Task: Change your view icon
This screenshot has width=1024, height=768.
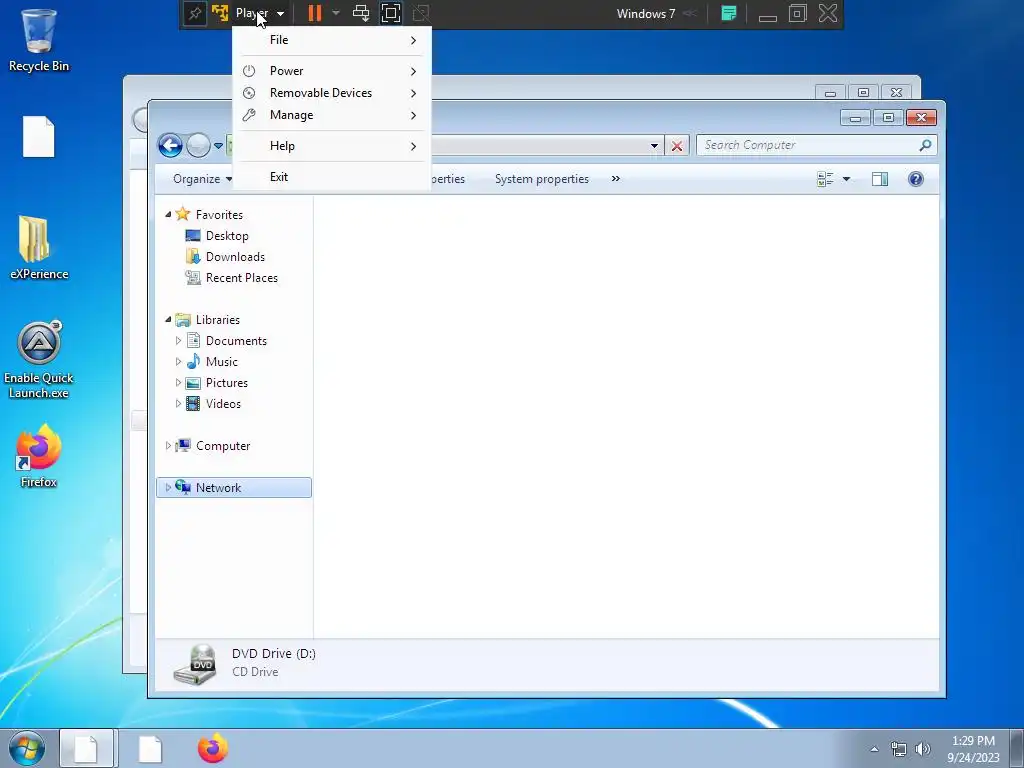Action: [825, 179]
